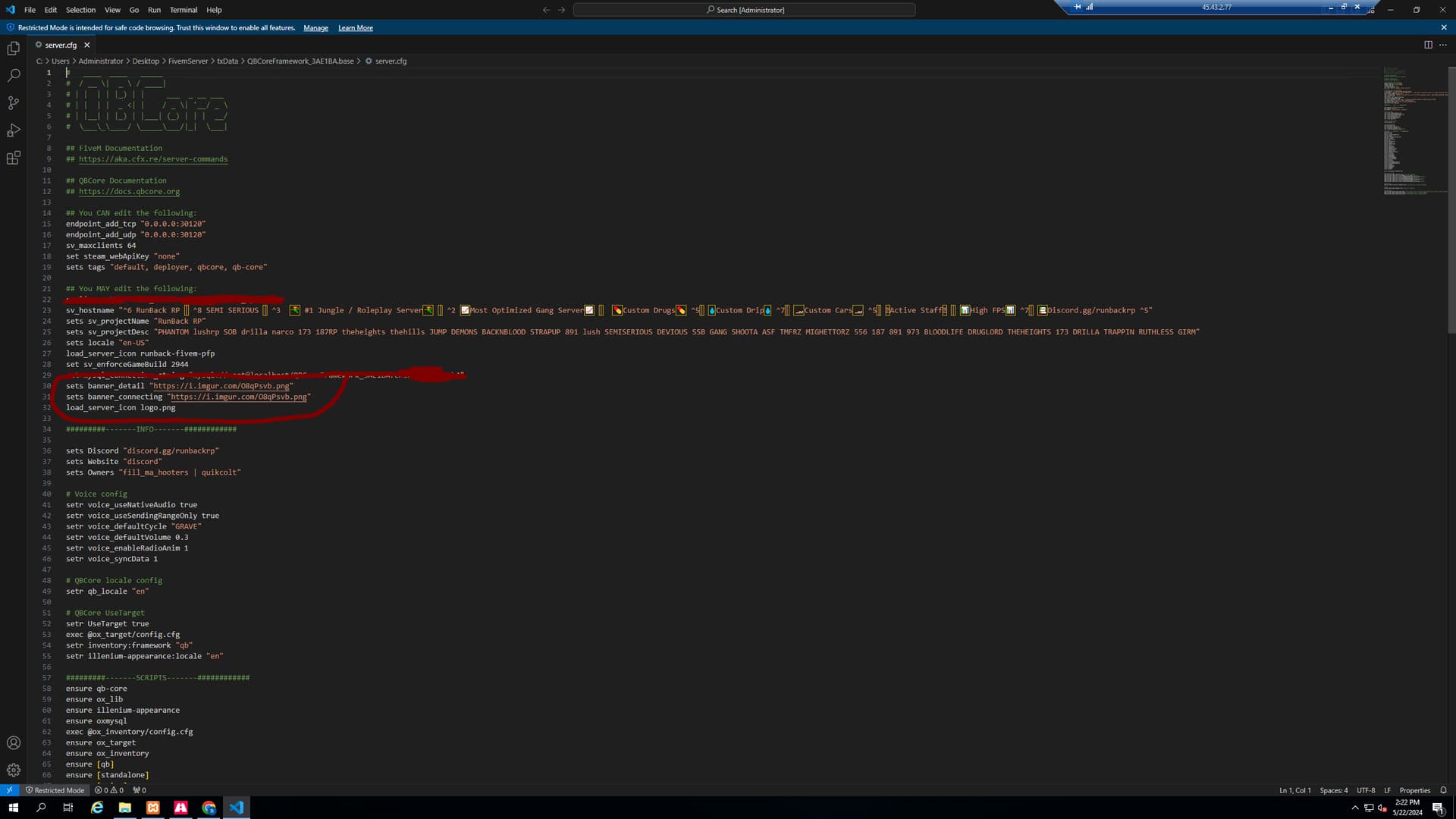The height and width of the screenshot is (819, 1456).
Task: Open the Accounts icon in activity bar
Action: 14,743
